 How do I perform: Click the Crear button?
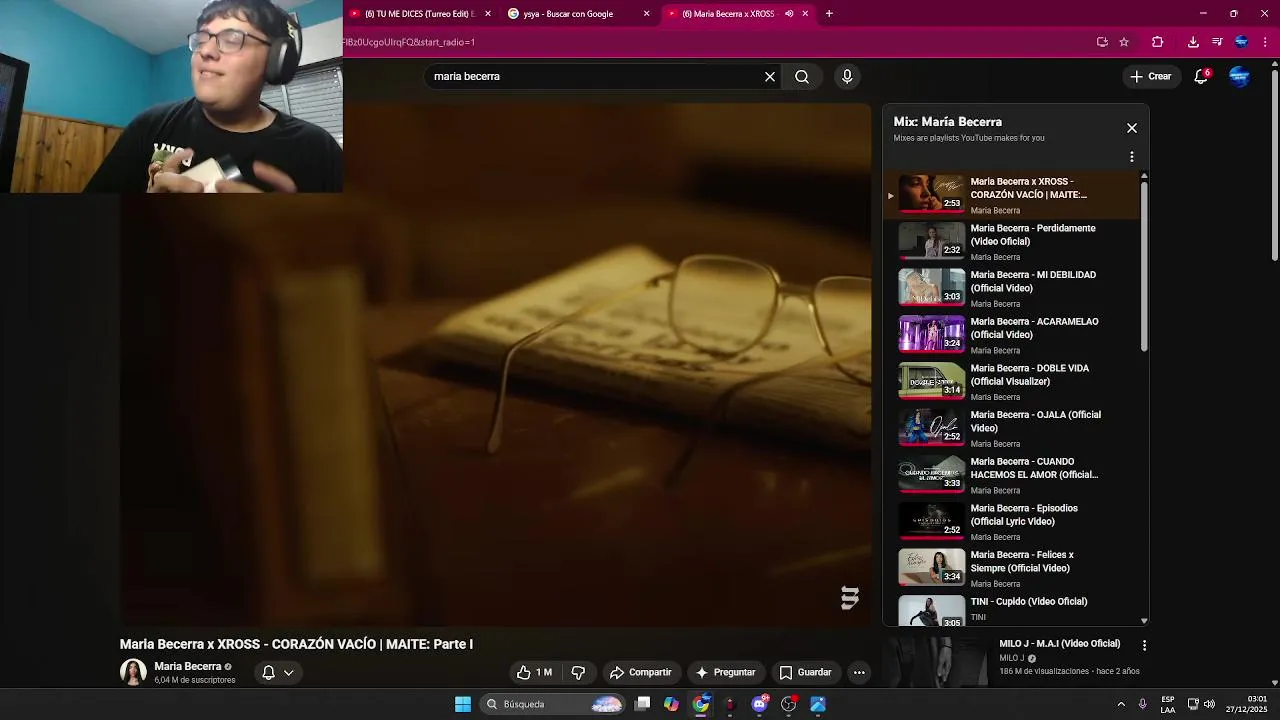coord(1150,76)
